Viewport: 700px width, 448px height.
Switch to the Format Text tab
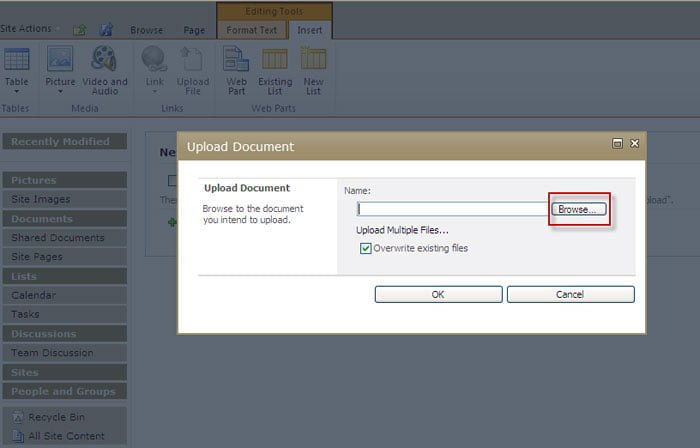251,30
